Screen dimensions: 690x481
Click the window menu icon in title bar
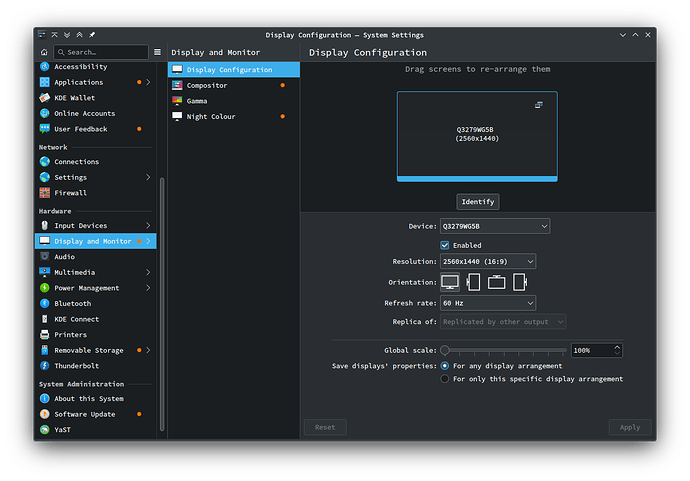pyautogui.click(x=42, y=35)
